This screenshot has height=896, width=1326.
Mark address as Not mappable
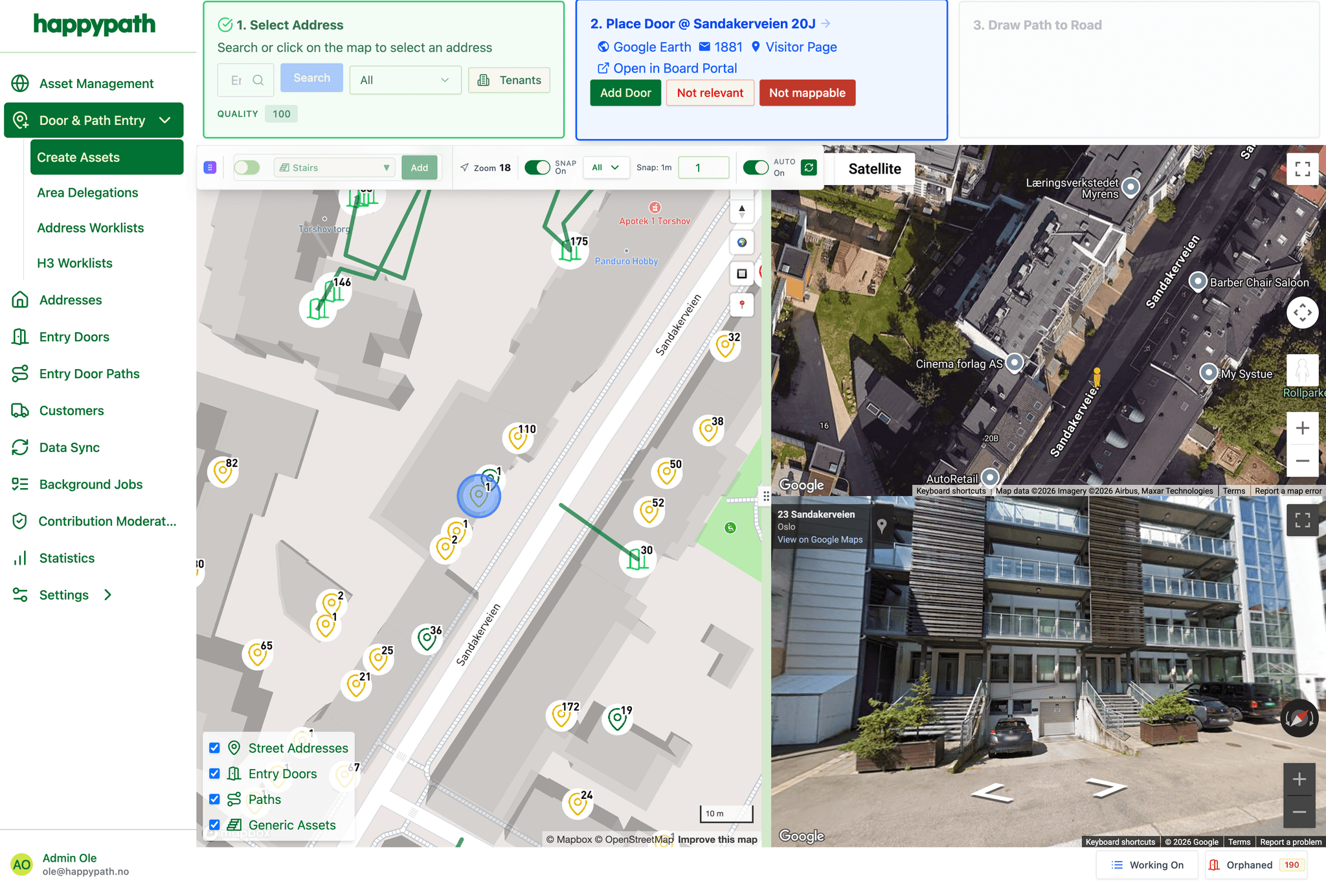(x=807, y=93)
